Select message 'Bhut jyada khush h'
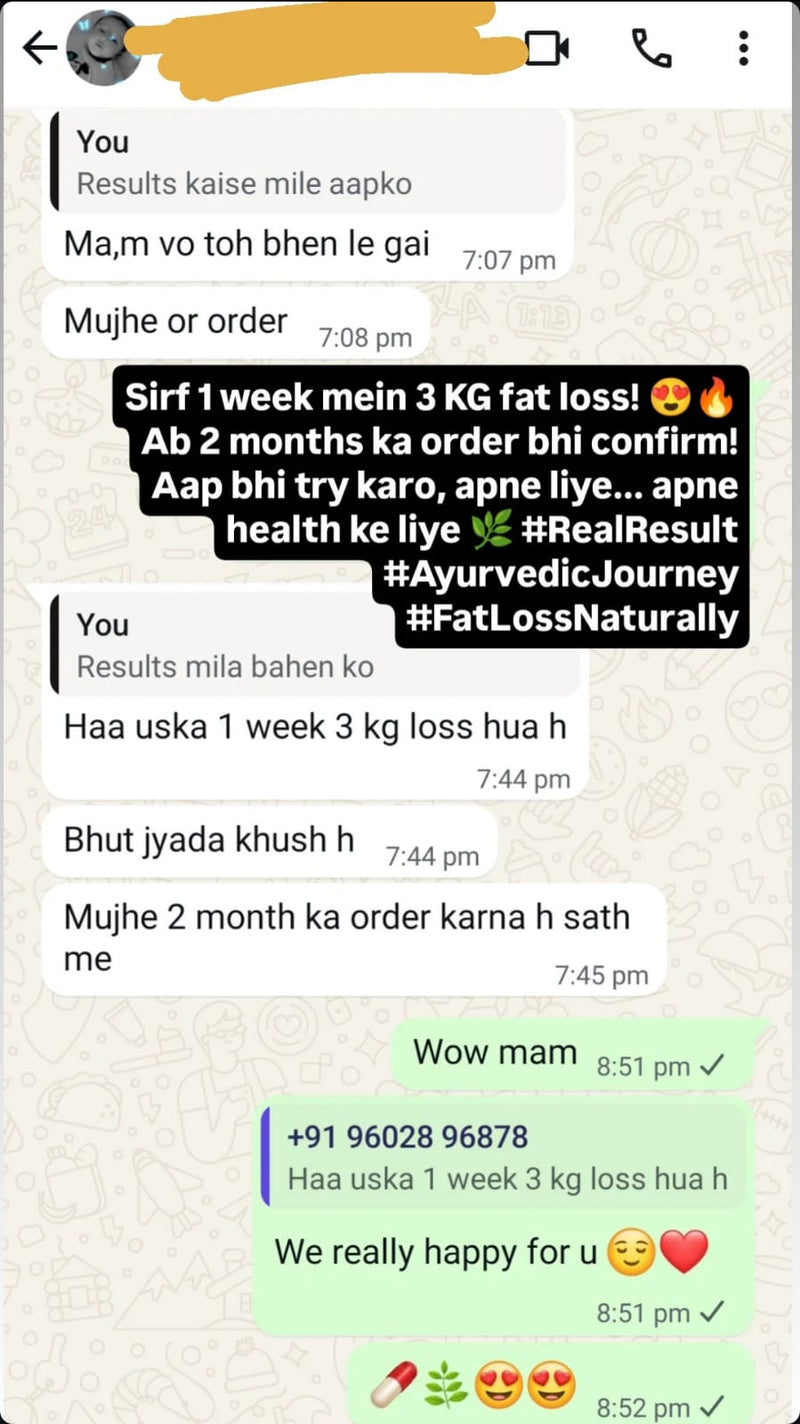Viewport: 800px width, 1424px height. (x=209, y=840)
